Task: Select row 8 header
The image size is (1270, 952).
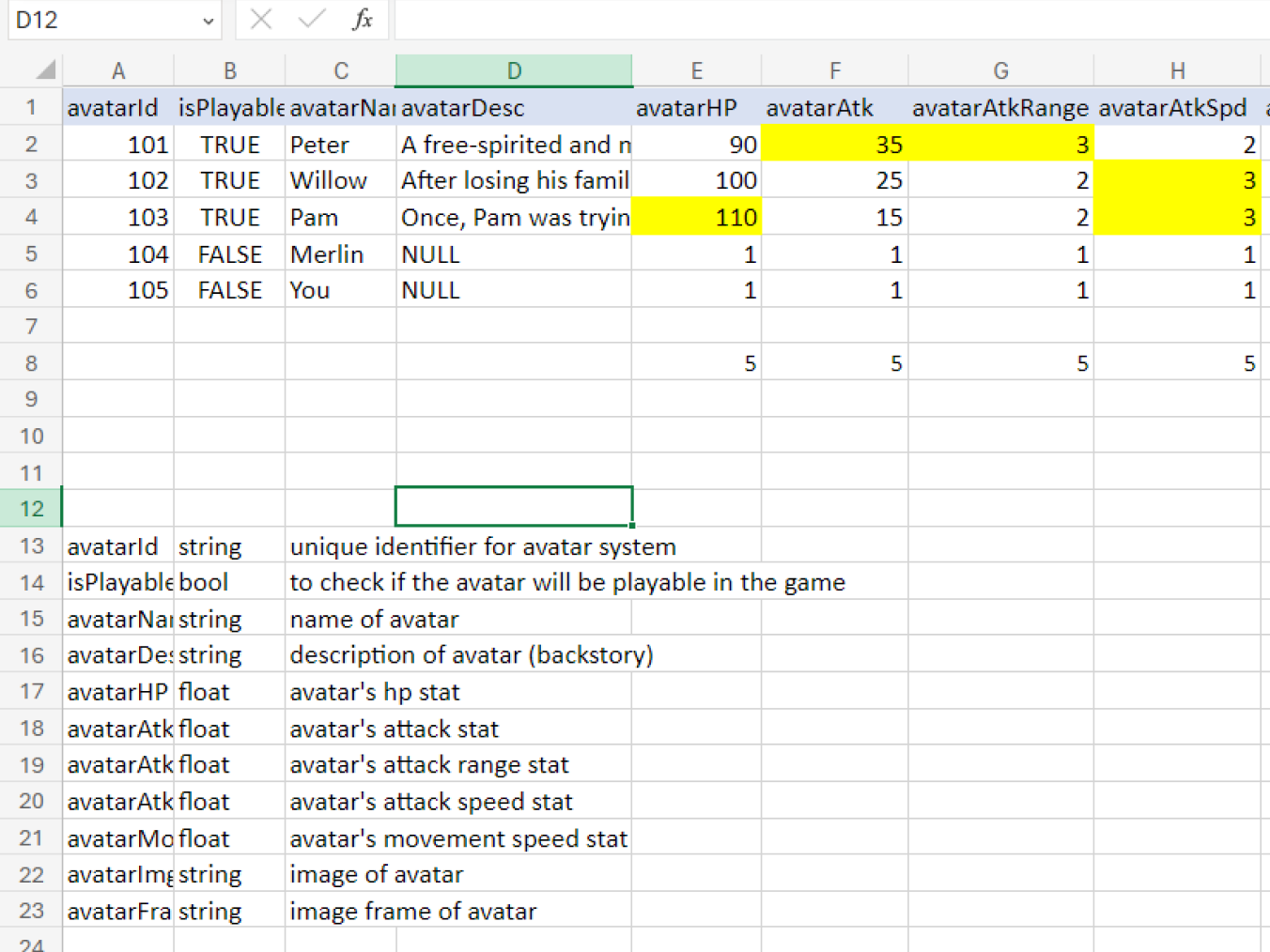Action: (31, 363)
